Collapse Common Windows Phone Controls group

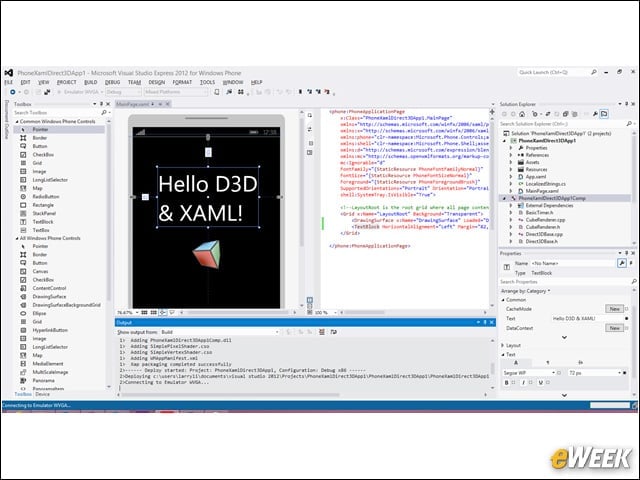[17, 122]
